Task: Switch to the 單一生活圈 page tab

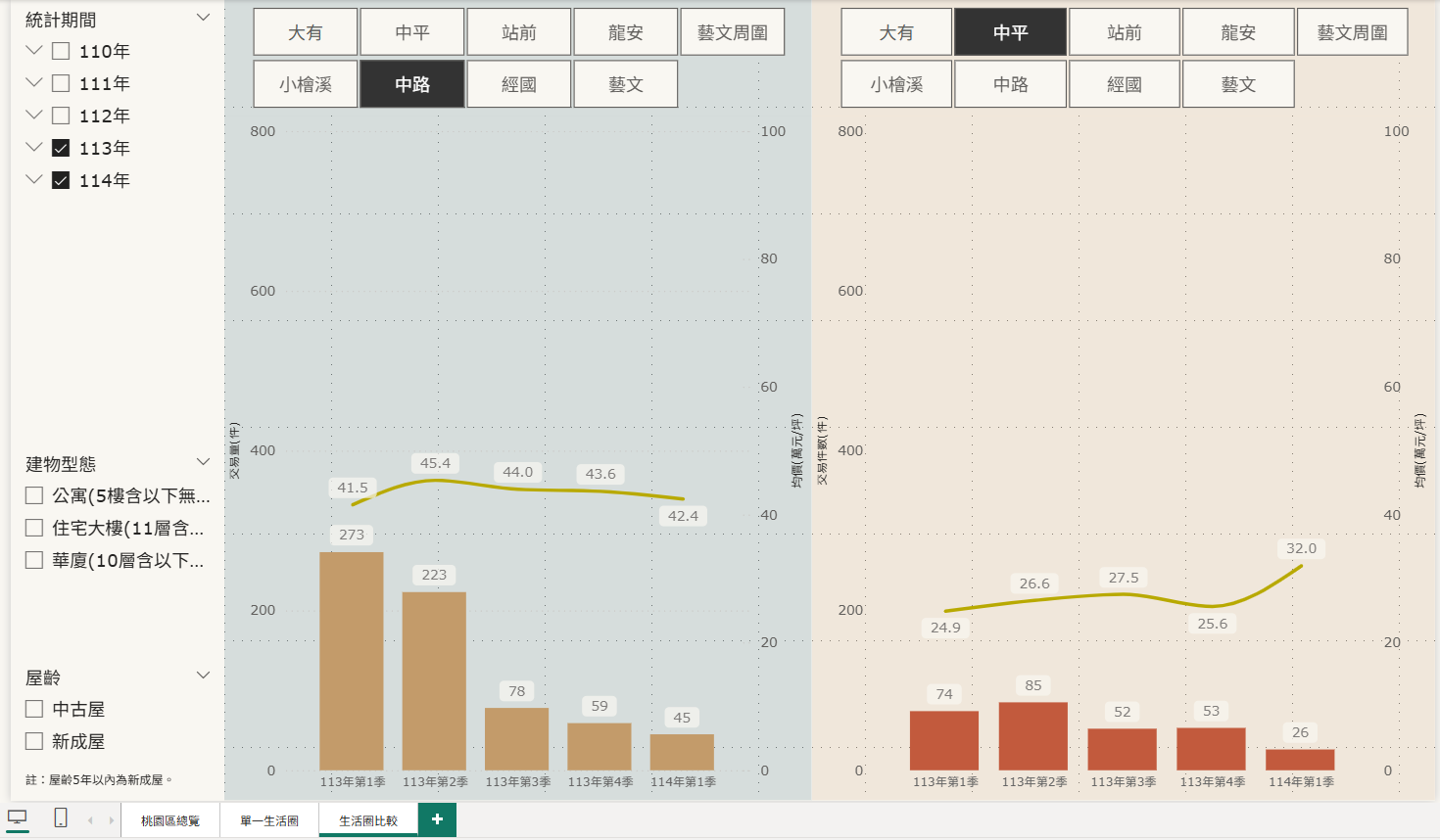Action: tap(269, 820)
